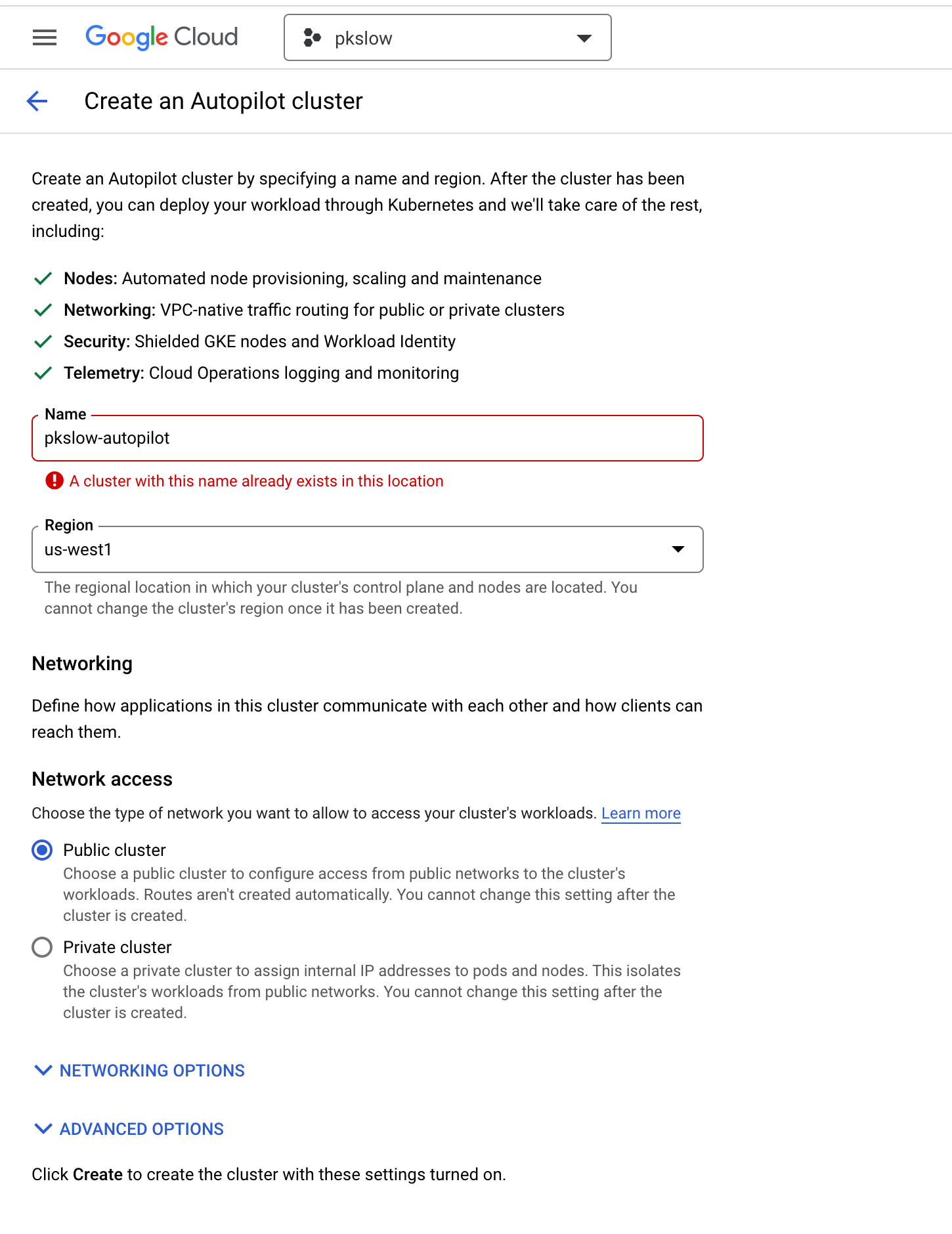Select the Public cluster radio button
The image size is (952, 1234).
click(42, 851)
